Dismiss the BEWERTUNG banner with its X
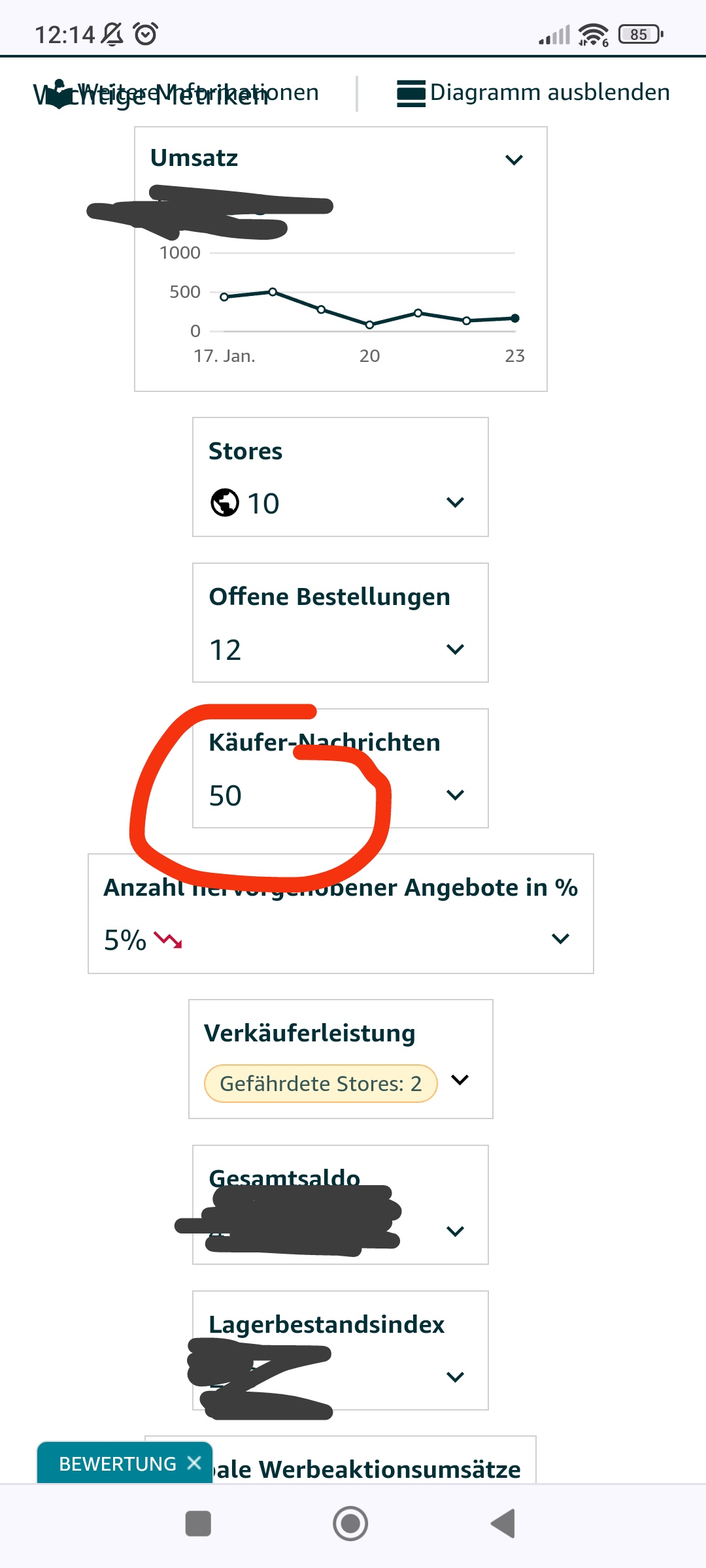Image resolution: width=706 pixels, height=1568 pixels. (x=194, y=1463)
